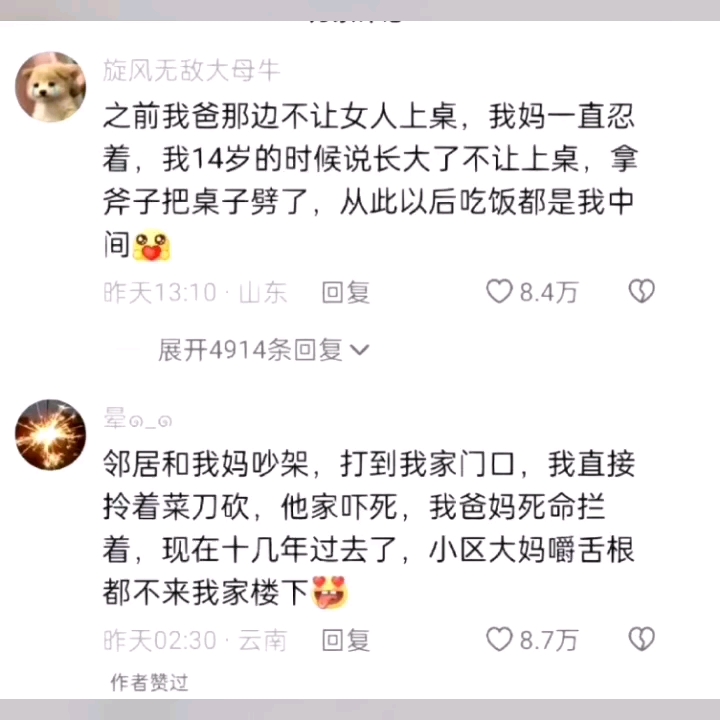Open username 旋风无敌大母牛

[191, 70]
